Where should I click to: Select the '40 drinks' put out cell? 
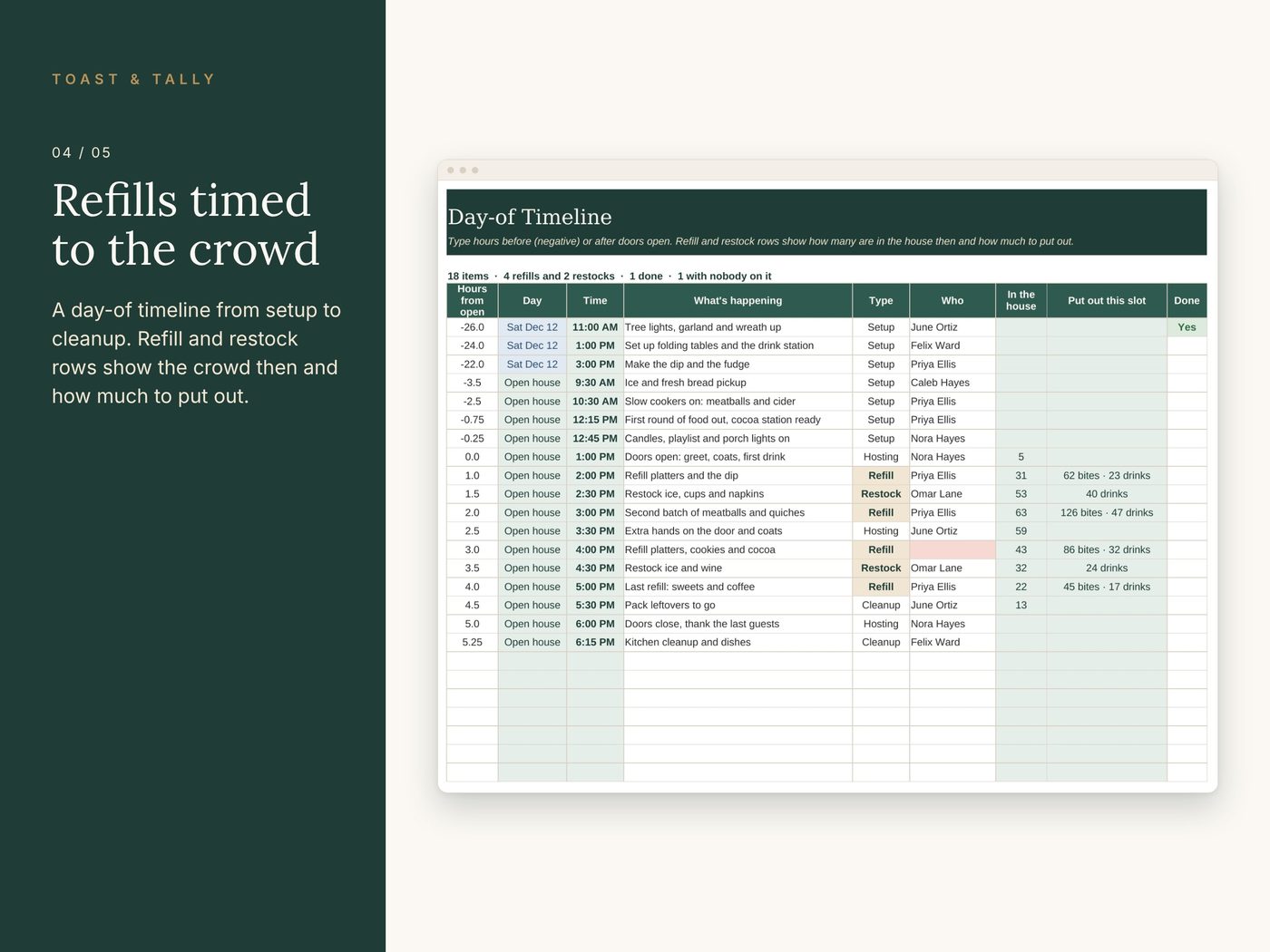[1107, 494]
